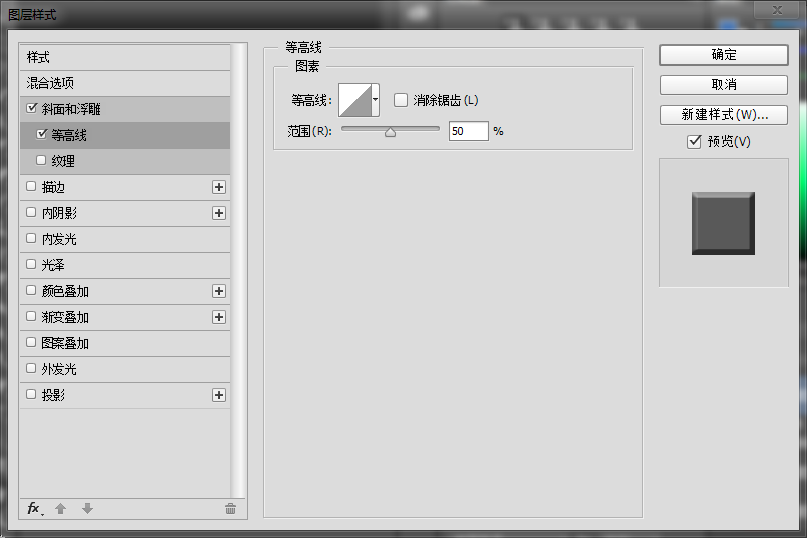Viewport: 807px width, 538px height.
Task: Click the plus icon next to 内阴影
Action: point(219,213)
